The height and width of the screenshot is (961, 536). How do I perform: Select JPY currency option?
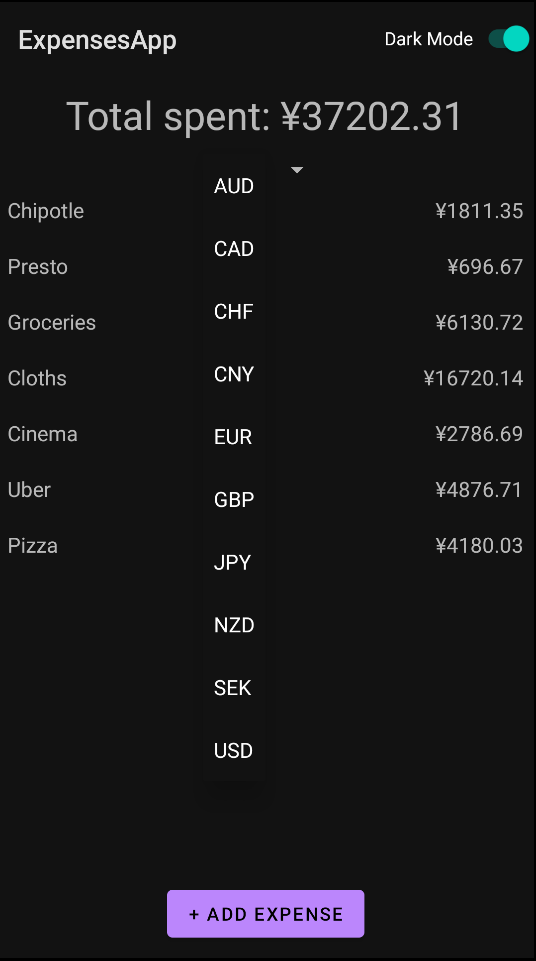[x=234, y=562]
